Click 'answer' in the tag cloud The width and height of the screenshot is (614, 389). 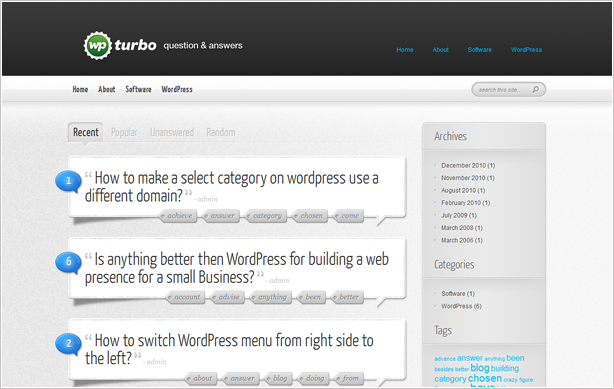click(470, 358)
